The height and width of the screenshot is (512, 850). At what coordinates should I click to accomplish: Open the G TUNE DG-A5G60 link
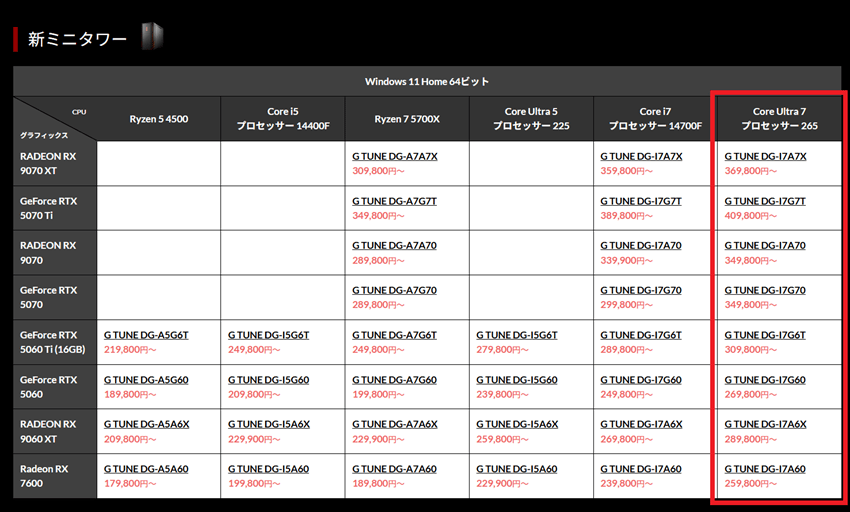[146, 380]
